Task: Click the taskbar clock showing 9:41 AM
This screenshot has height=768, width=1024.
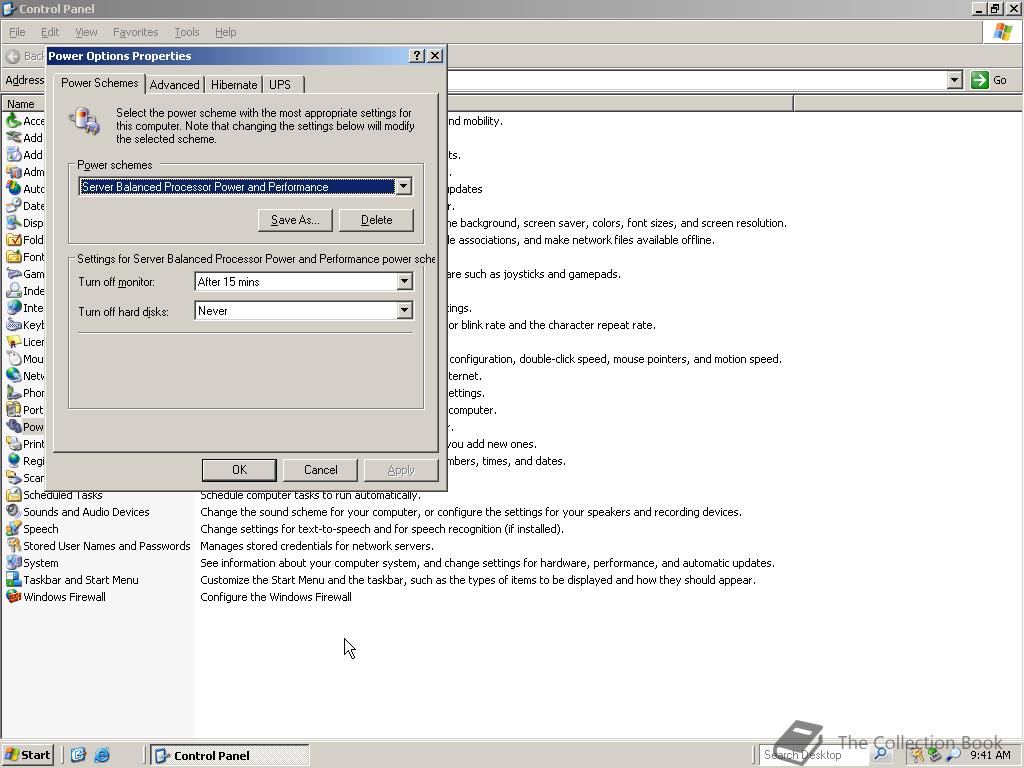Action: click(x=990, y=755)
